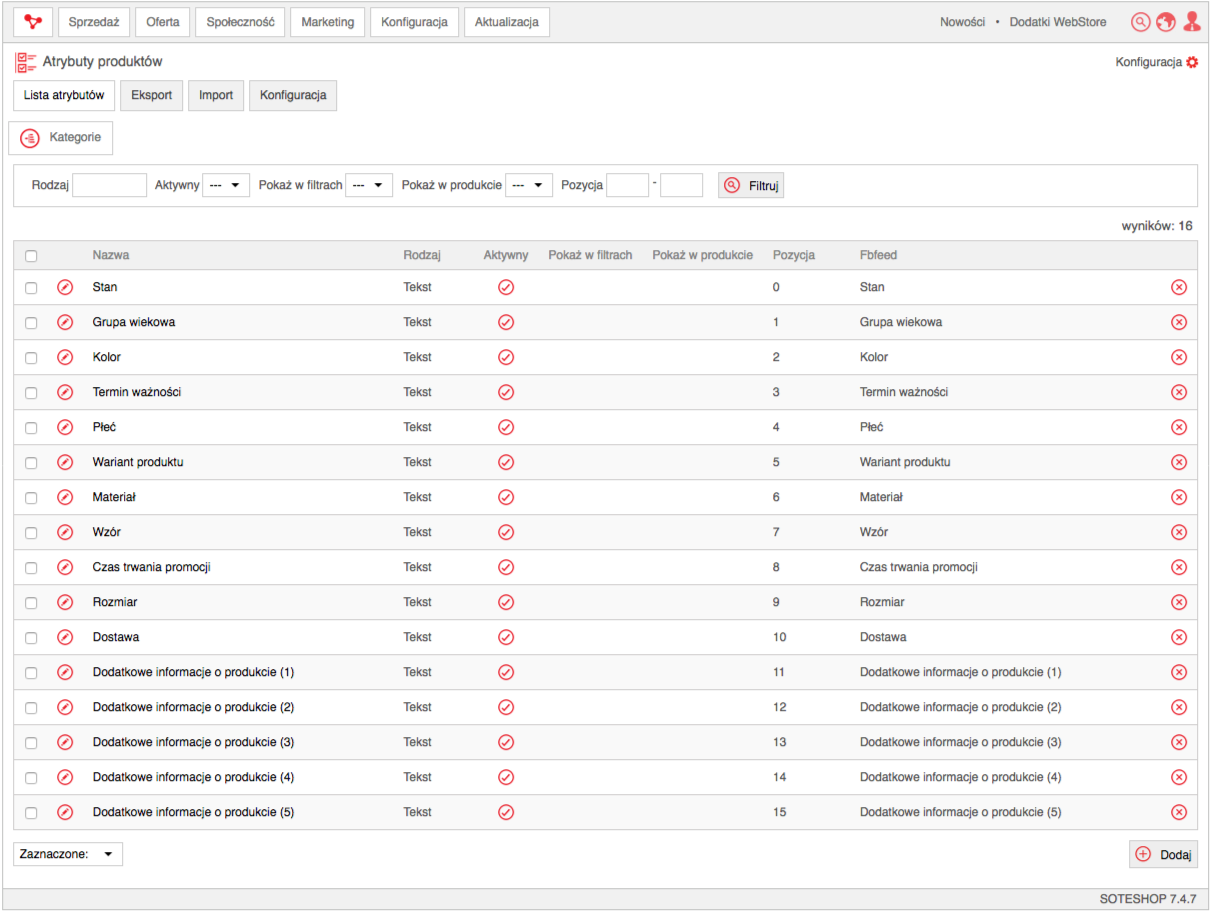Click edit icon for Kolor row
Image resolution: width=1212 pixels, height=915 pixels.
[65, 357]
